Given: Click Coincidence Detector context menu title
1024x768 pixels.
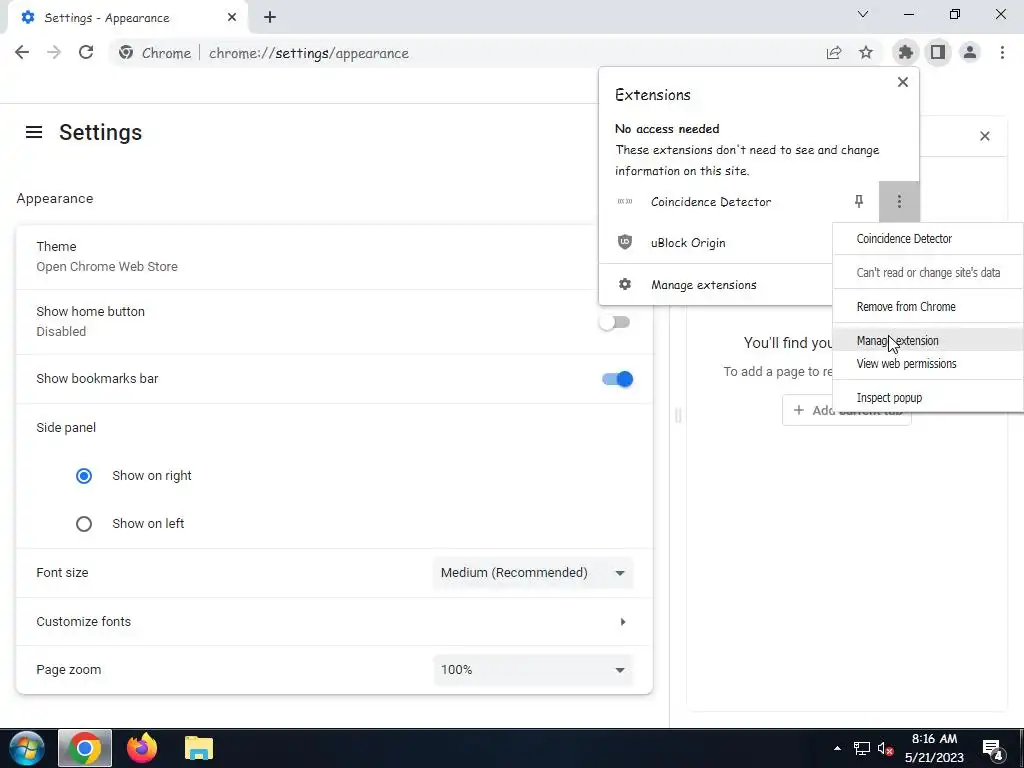Looking at the screenshot, I should click(x=928, y=238).
